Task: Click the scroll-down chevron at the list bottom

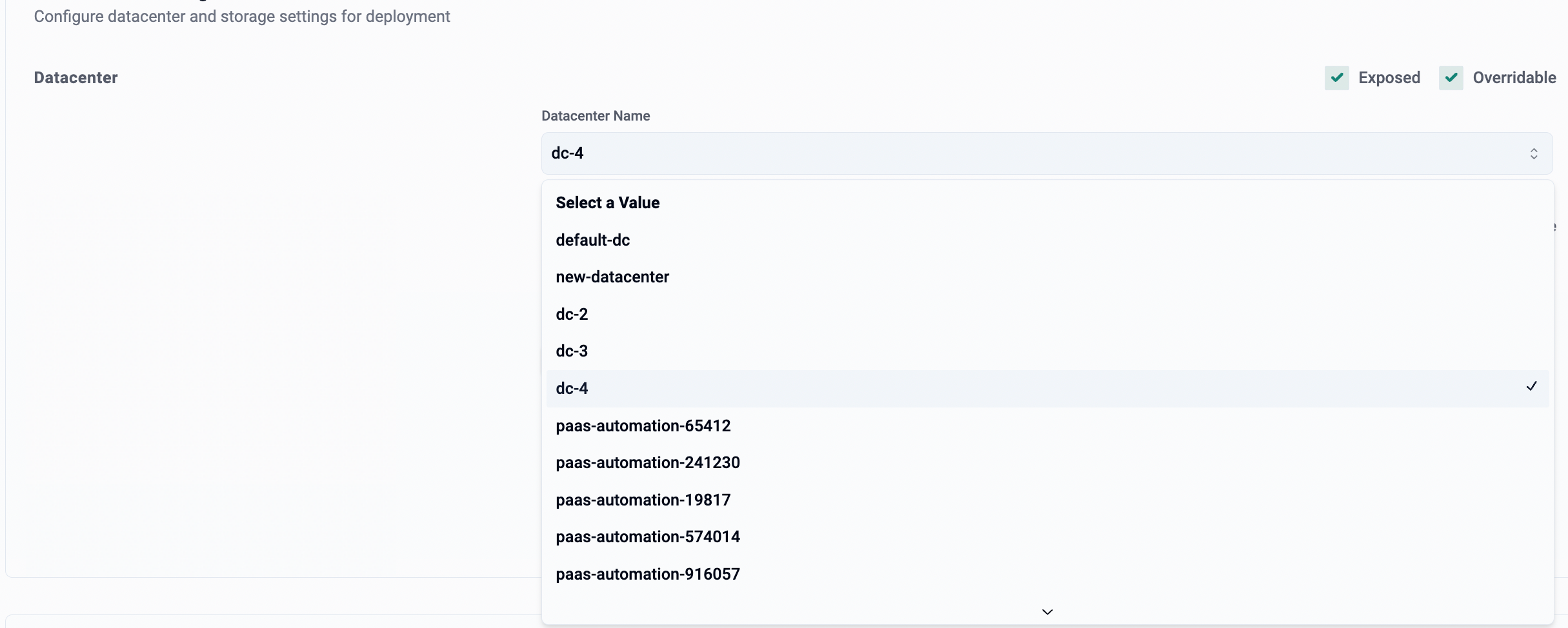Action: click(1047, 611)
